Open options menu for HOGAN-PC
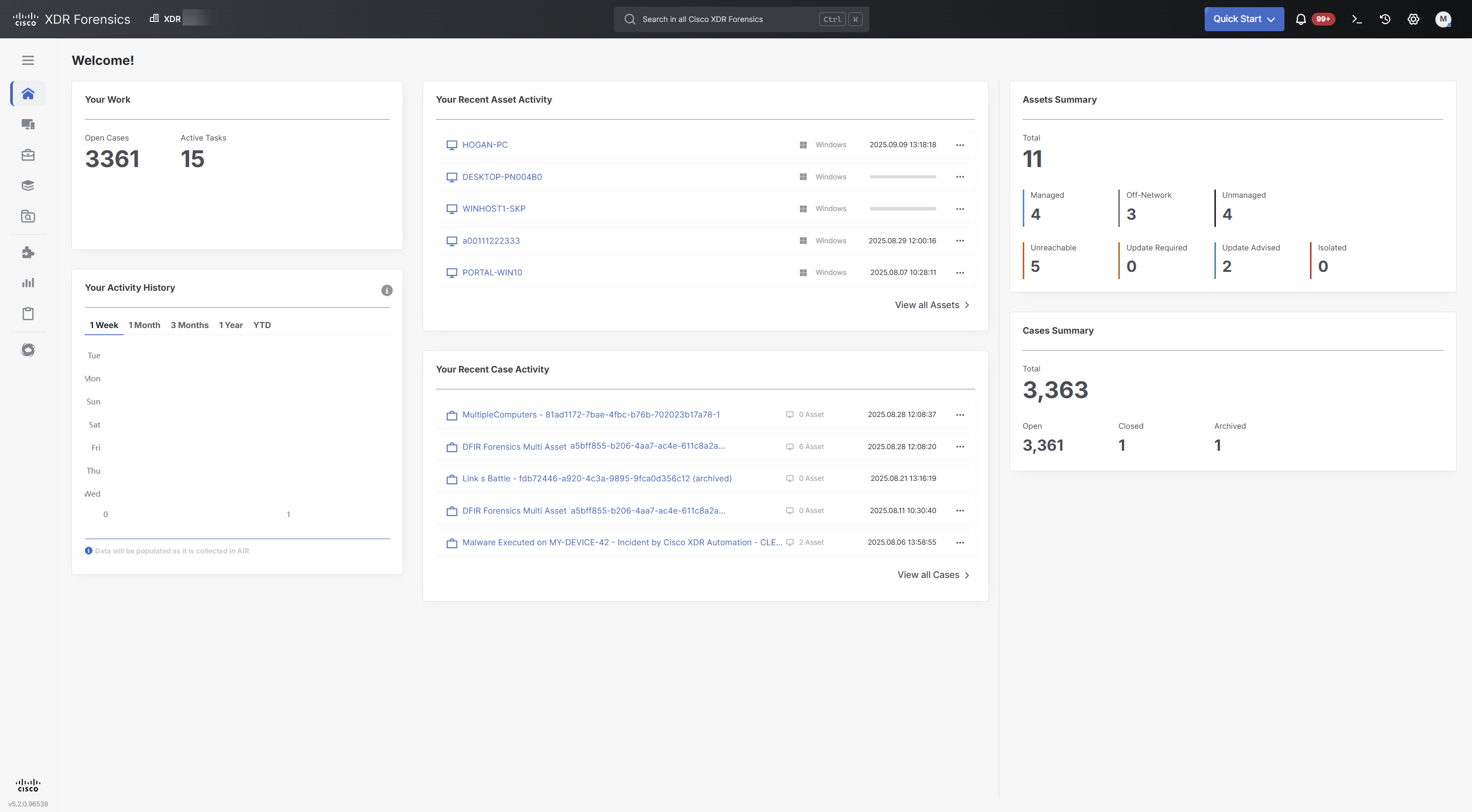The image size is (1472, 812). point(960,145)
